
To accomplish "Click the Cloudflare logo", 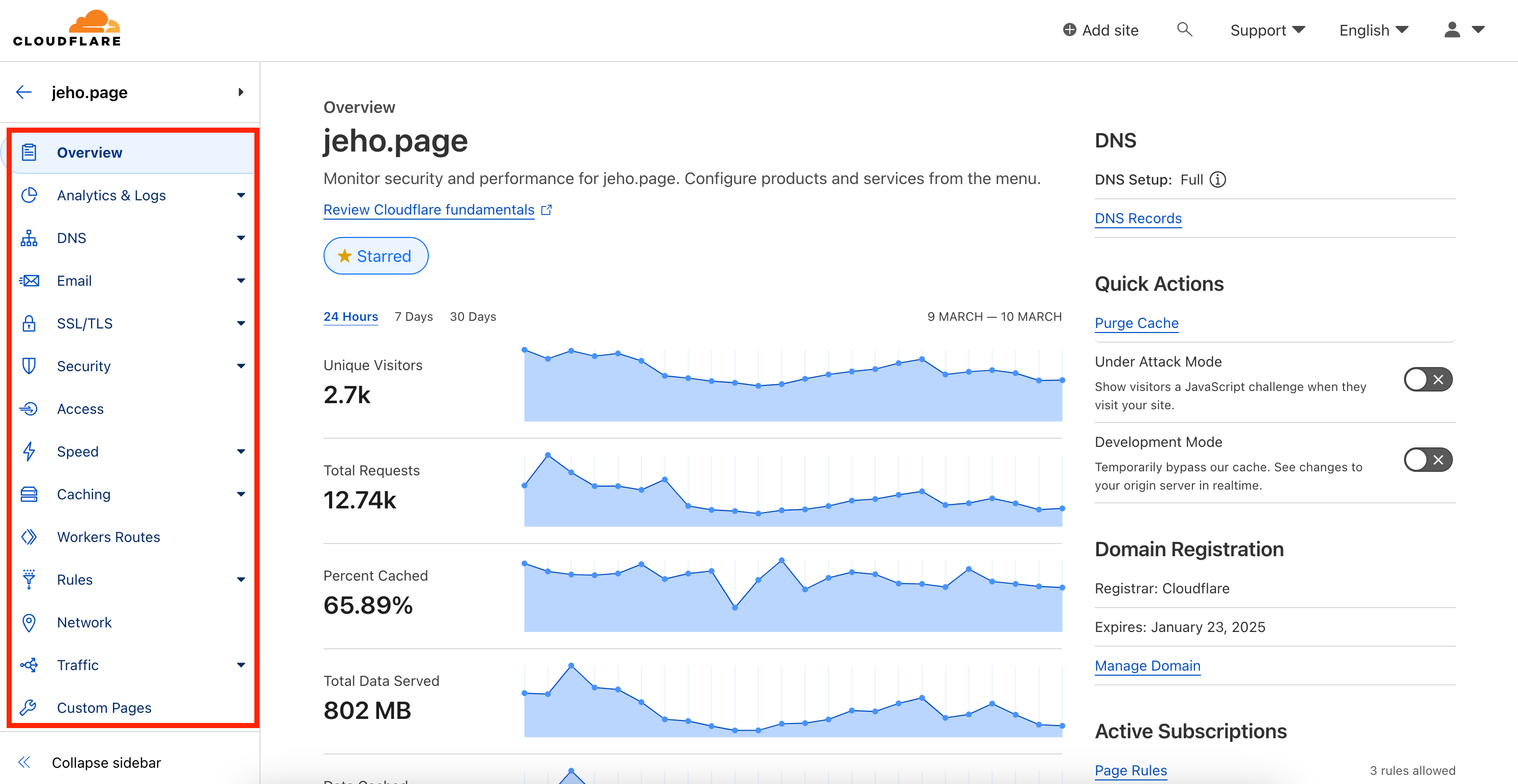I will coord(67,28).
